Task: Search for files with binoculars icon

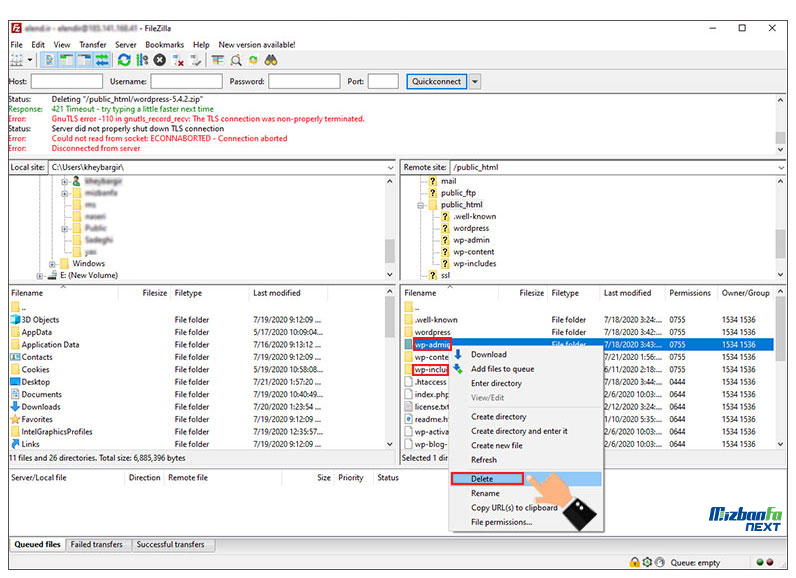Action: (271, 60)
